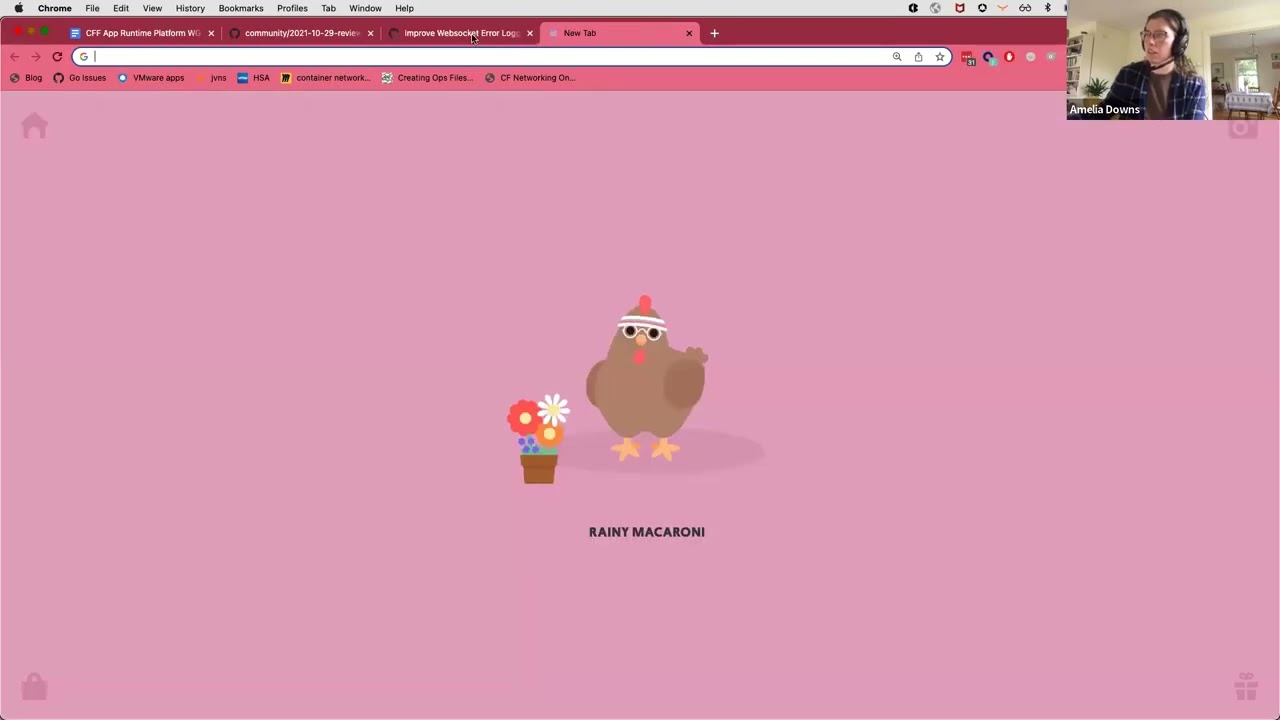Click the glasses icon in the menu bar

(x=1025, y=8)
